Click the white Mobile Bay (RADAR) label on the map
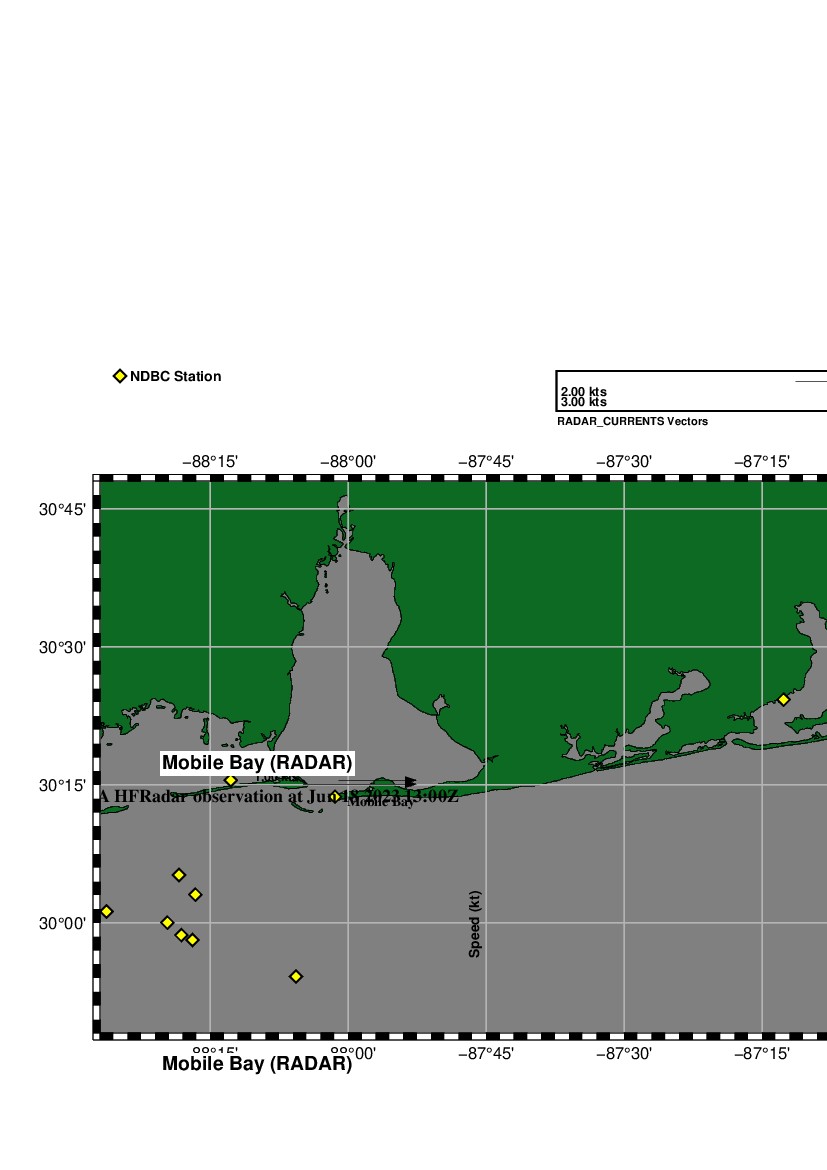Screen dimensions: 827x1170 tap(257, 763)
